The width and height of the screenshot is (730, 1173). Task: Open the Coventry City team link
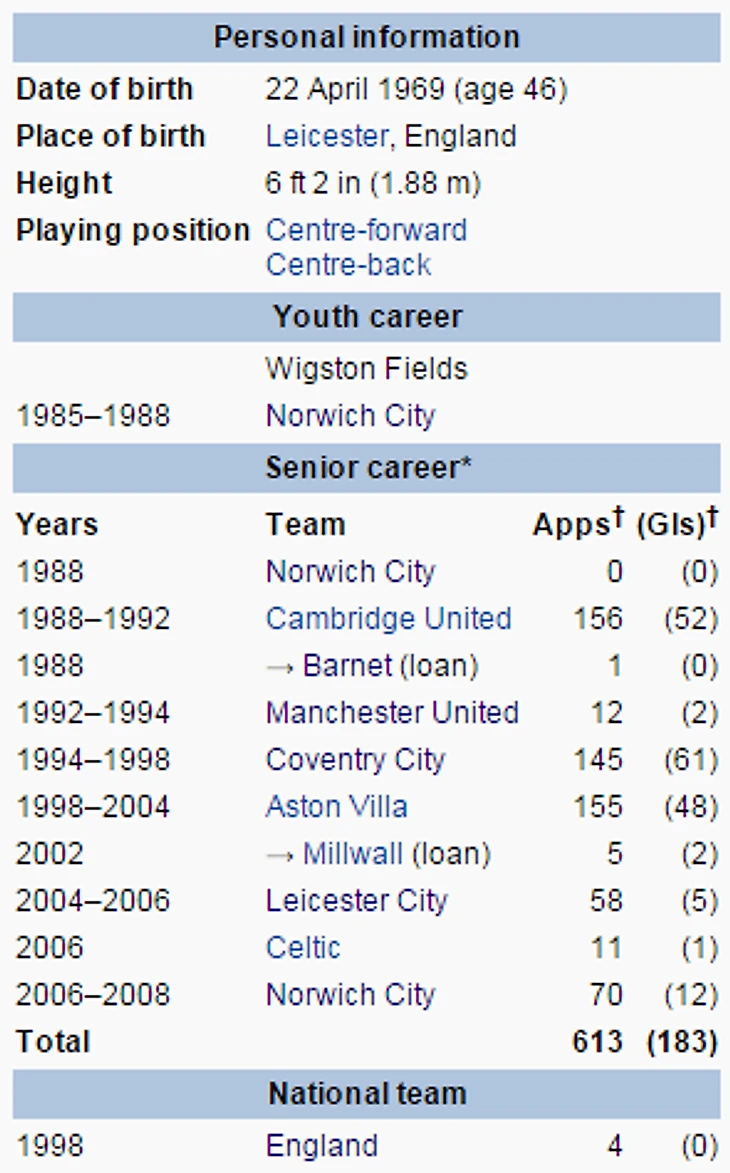pyautogui.click(x=354, y=760)
